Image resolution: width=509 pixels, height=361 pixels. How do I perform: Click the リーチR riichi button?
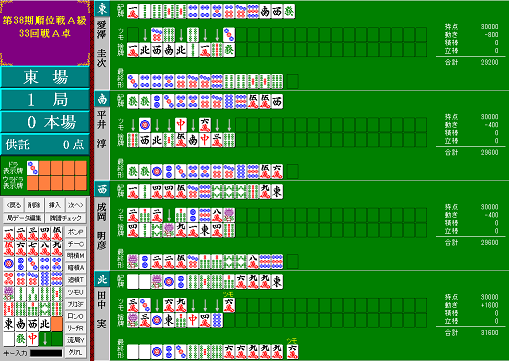click(76, 328)
